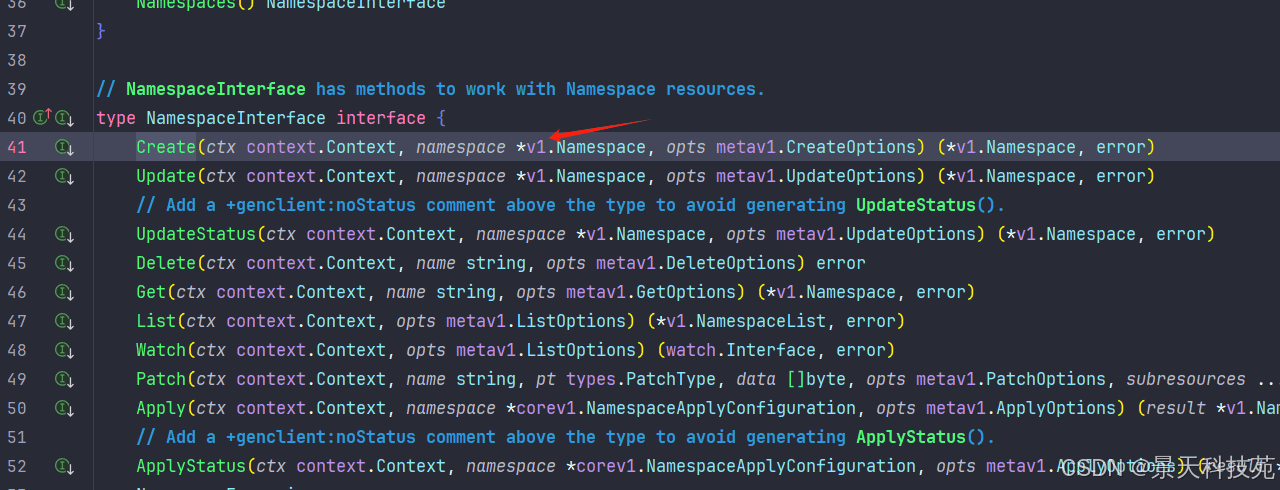This screenshot has width=1280, height=490.
Task: Click ApplyStatus method name on line 52
Action: (x=191, y=466)
